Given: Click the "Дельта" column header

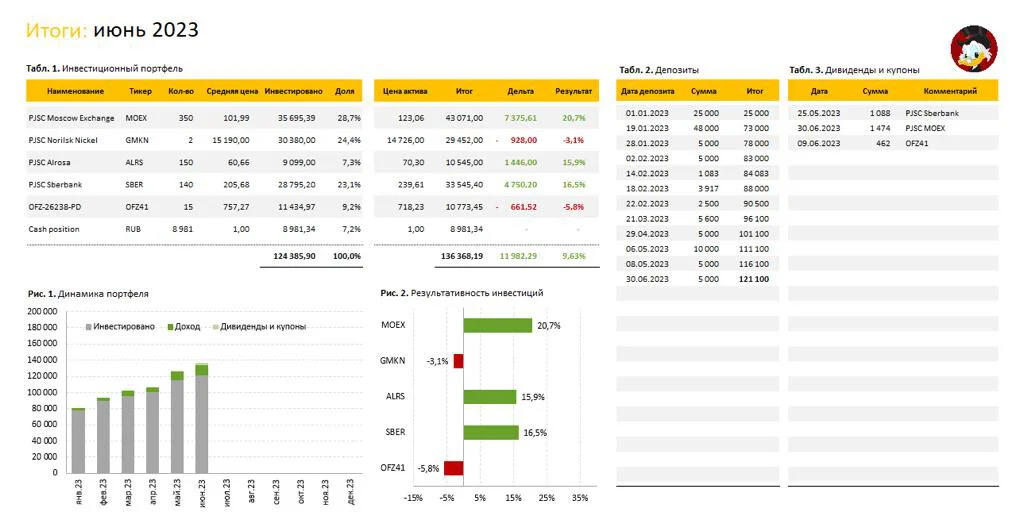Looking at the screenshot, I should (x=520, y=91).
